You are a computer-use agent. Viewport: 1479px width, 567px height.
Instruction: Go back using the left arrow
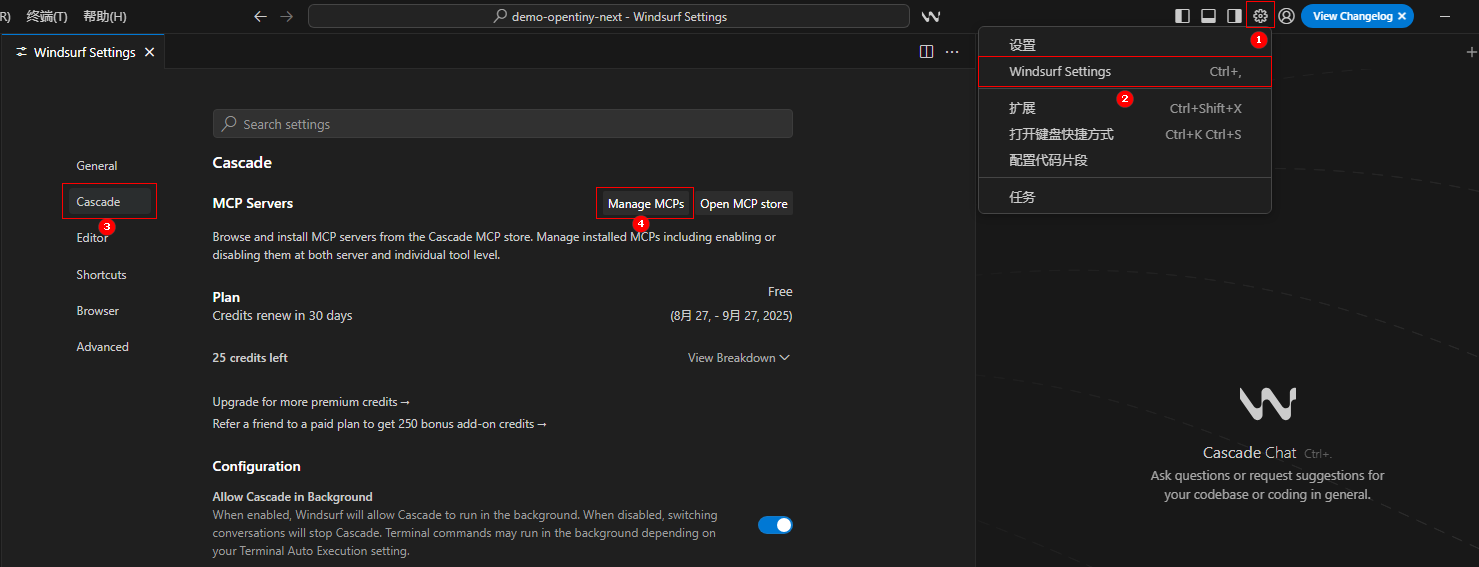point(260,16)
